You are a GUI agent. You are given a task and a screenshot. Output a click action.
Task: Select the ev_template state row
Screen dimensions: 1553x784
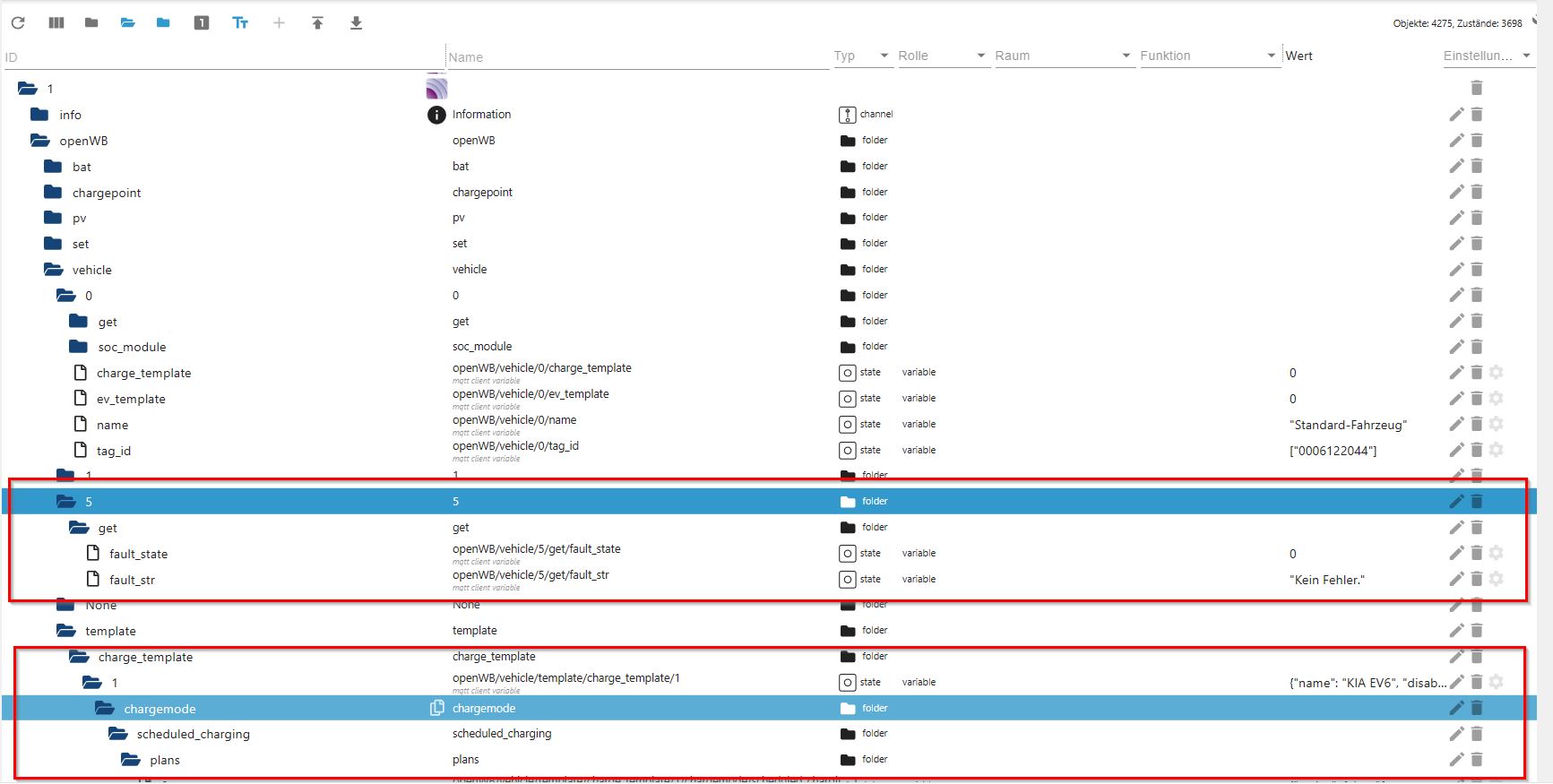pyautogui.click(x=769, y=399)
